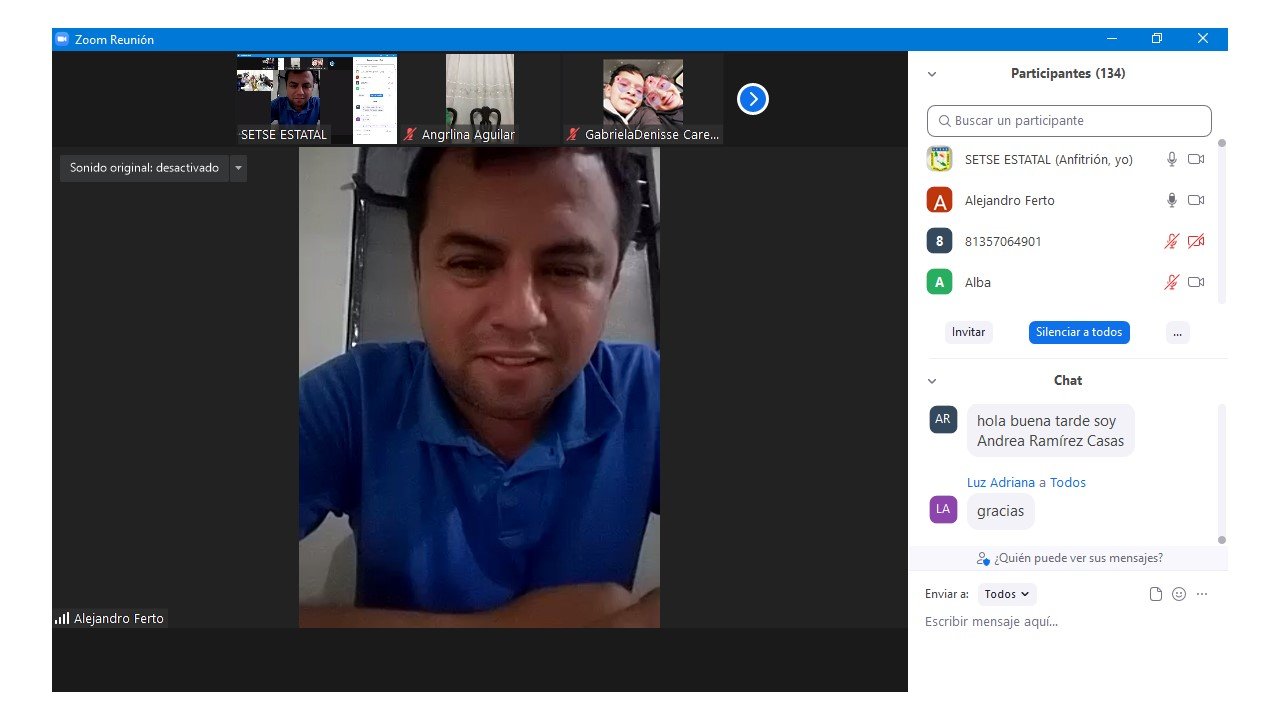This screenshot has height=720, width=1280.
Task: Open the chat file attachment icon
Action: point(1156,594)
